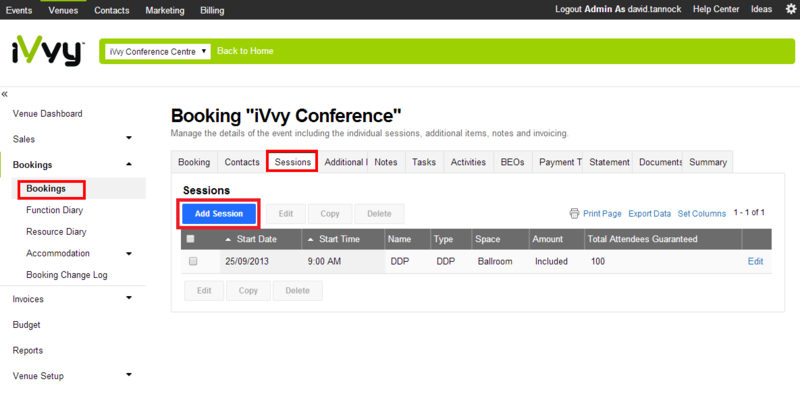Click the printer icon beside Print Page
The image size is (800, 398).
[574, 213]
